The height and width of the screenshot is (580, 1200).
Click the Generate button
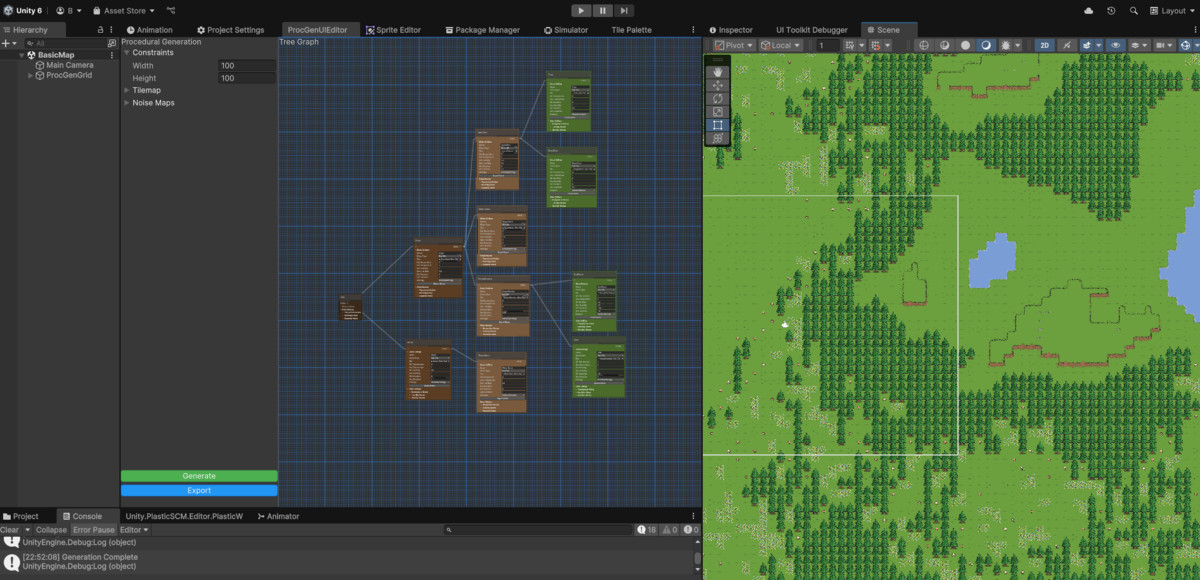[x=199, y=475]
